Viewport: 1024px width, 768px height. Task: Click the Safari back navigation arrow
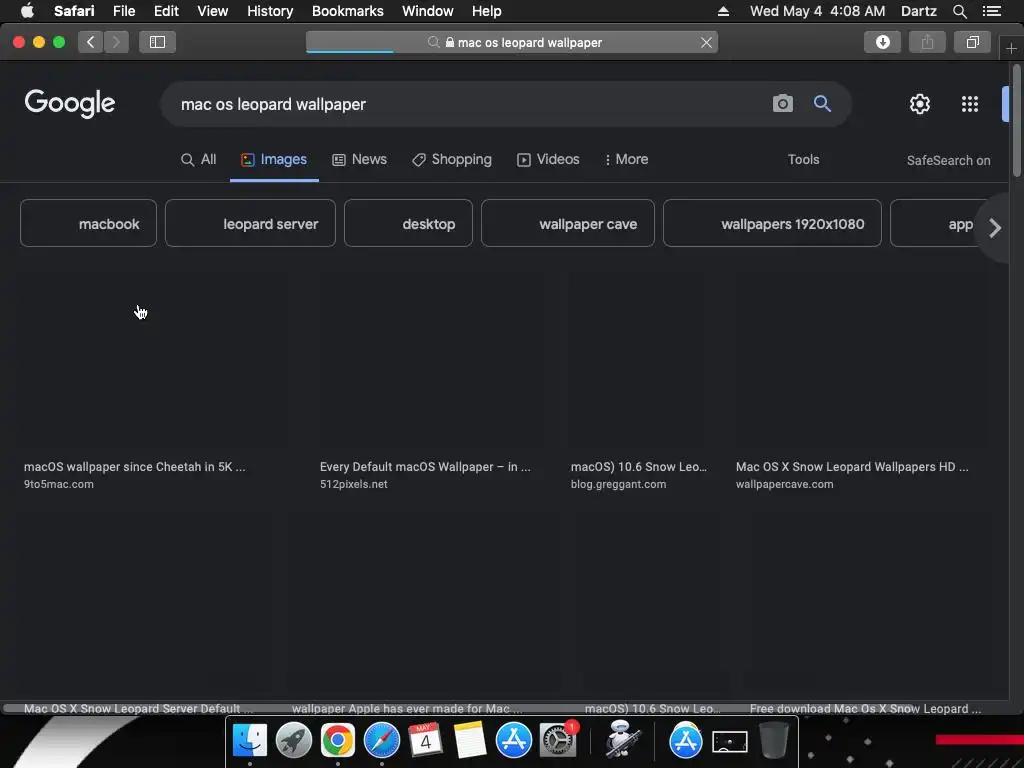click(90, 42)
